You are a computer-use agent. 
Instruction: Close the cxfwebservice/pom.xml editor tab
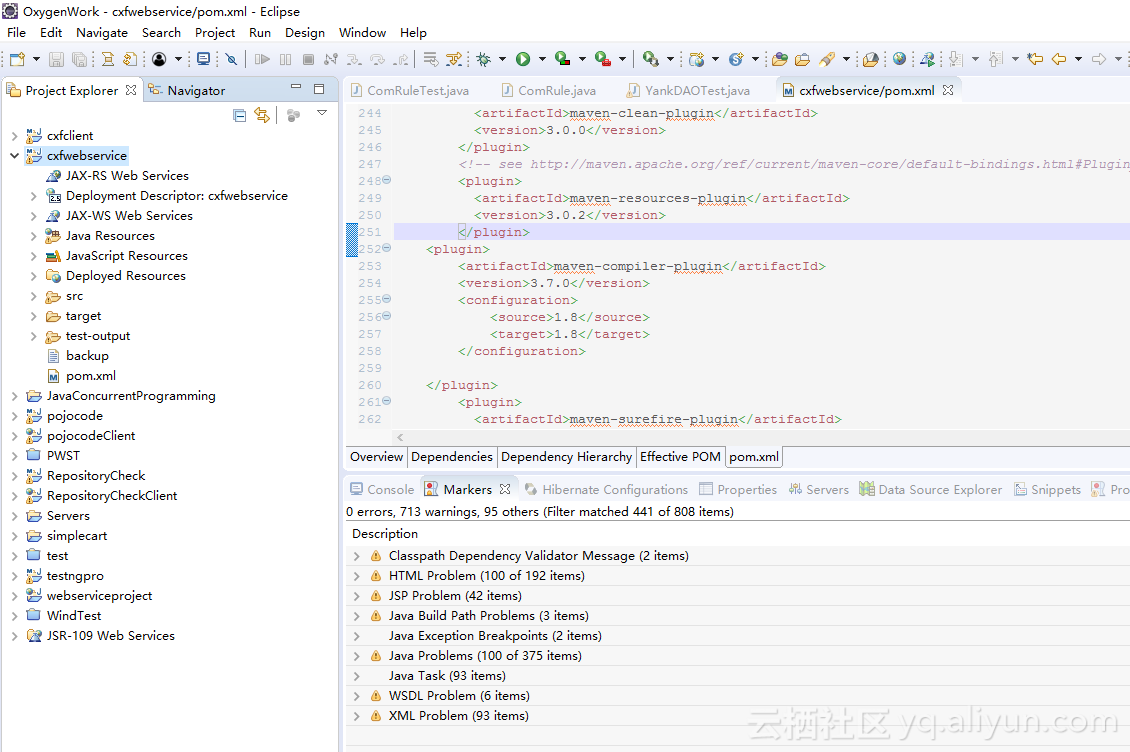(x=948, y=90)
